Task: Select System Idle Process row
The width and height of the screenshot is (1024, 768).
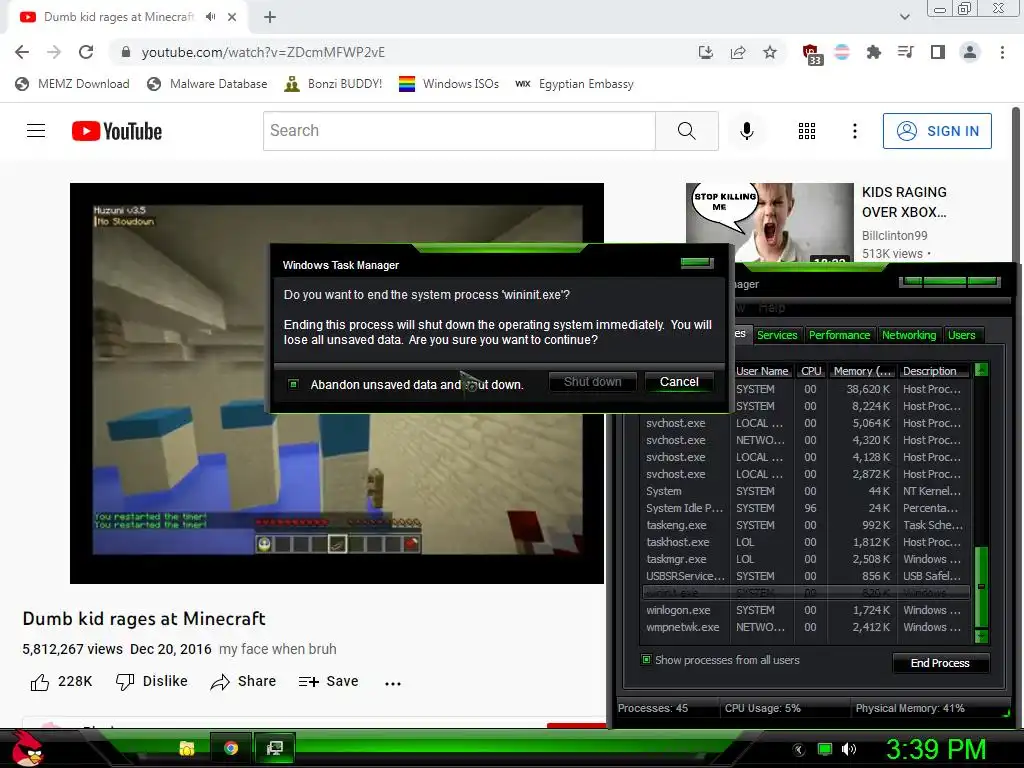Action: (x=805, y=508)
